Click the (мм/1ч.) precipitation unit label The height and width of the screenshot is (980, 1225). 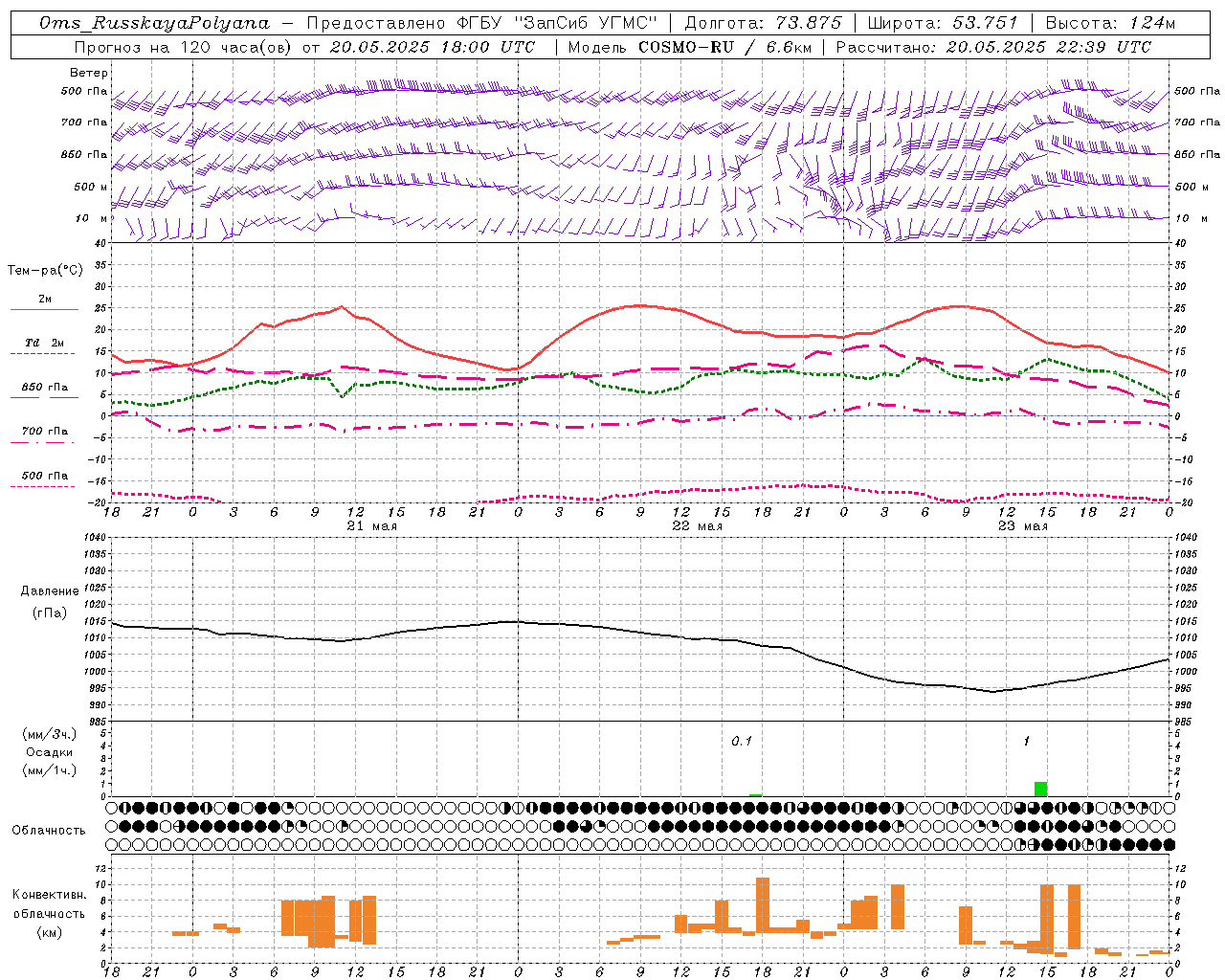[50, 770]
